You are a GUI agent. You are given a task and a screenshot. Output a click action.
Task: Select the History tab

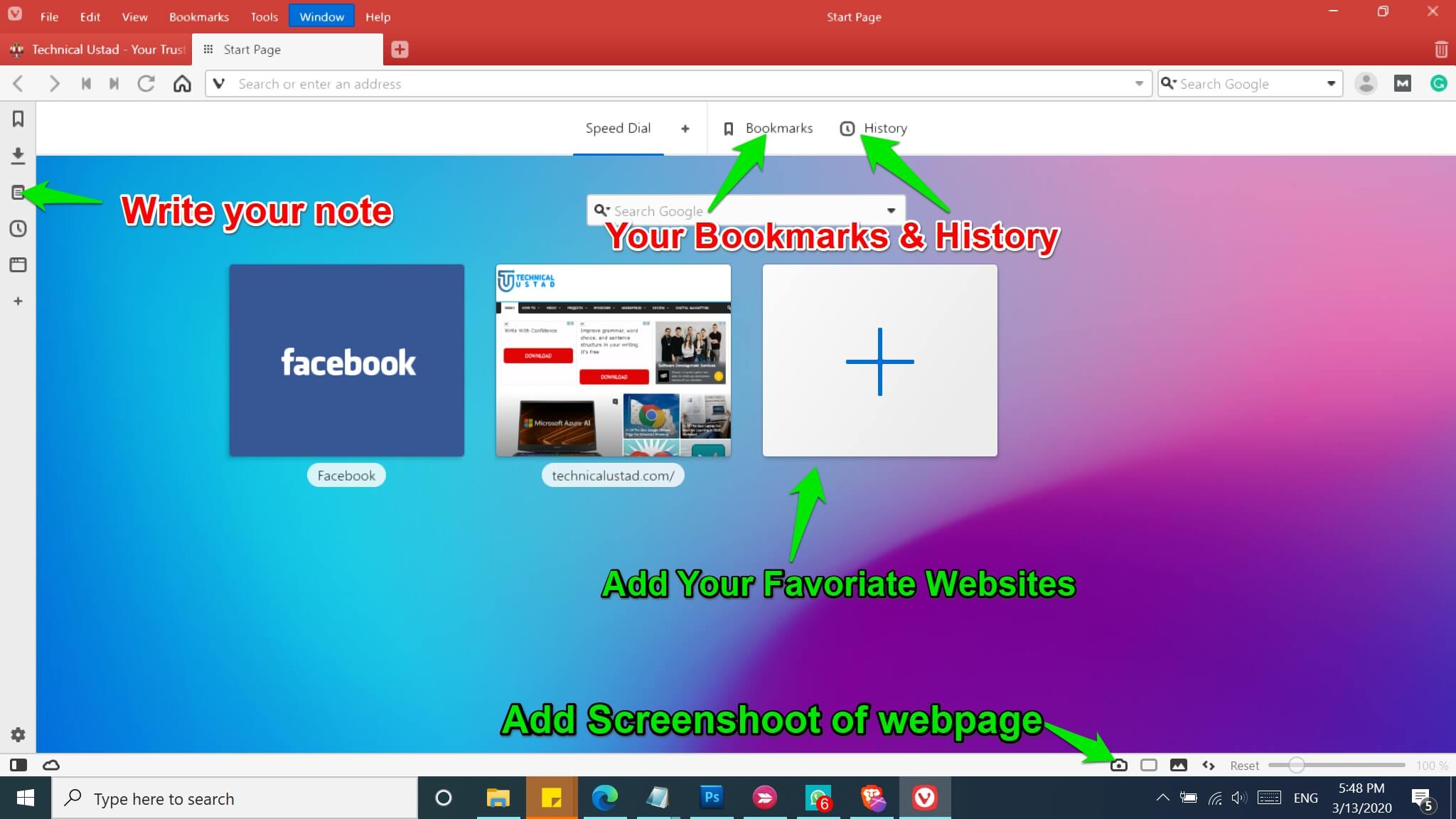(x=884, y=127)
